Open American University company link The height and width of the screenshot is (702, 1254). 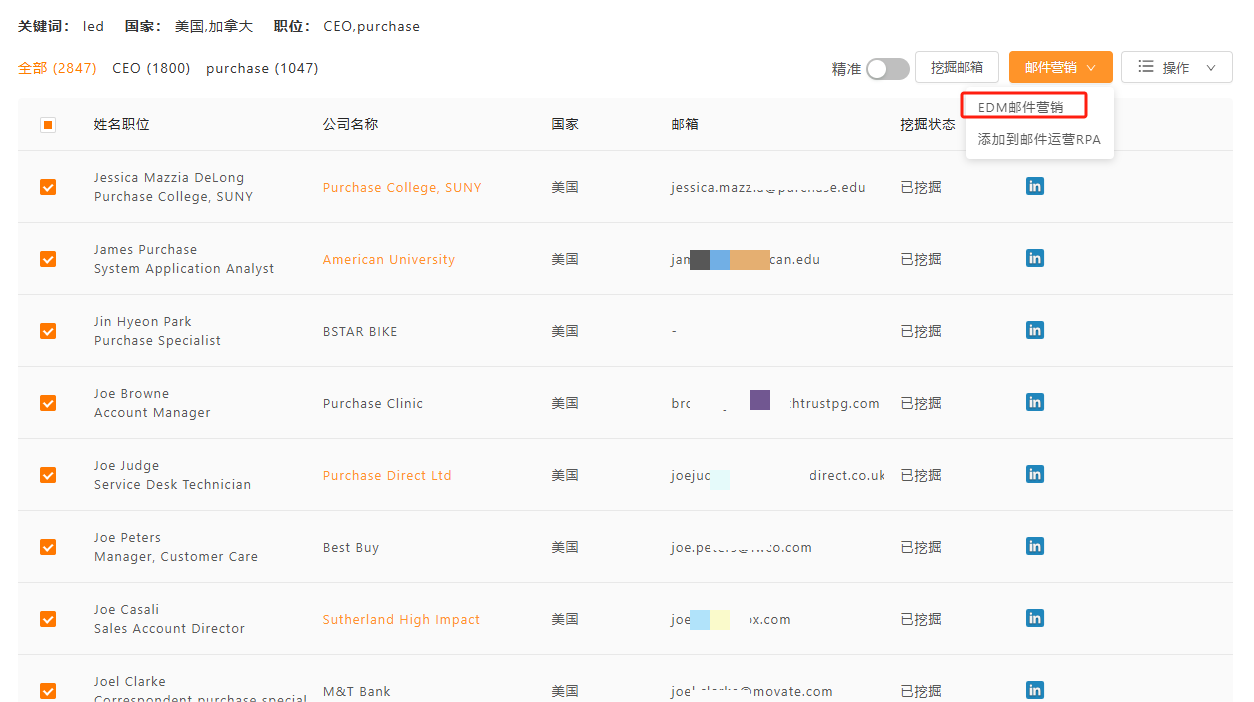[389, 259]
